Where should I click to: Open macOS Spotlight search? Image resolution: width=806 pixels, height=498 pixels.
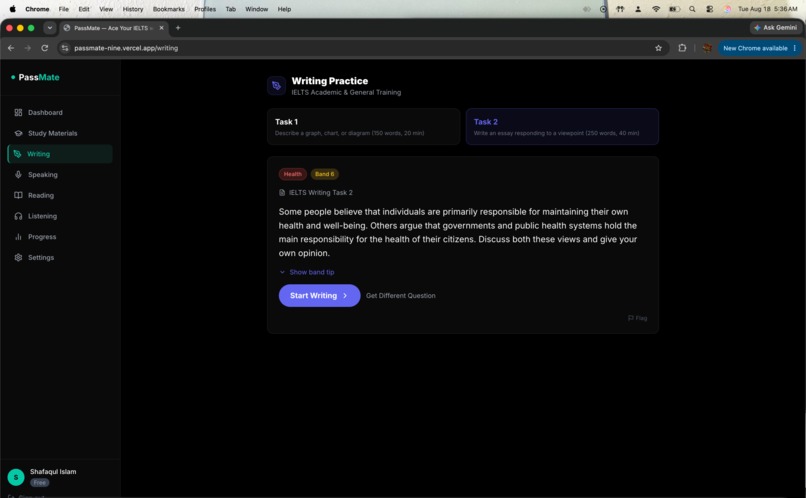(x=692, y=9)
